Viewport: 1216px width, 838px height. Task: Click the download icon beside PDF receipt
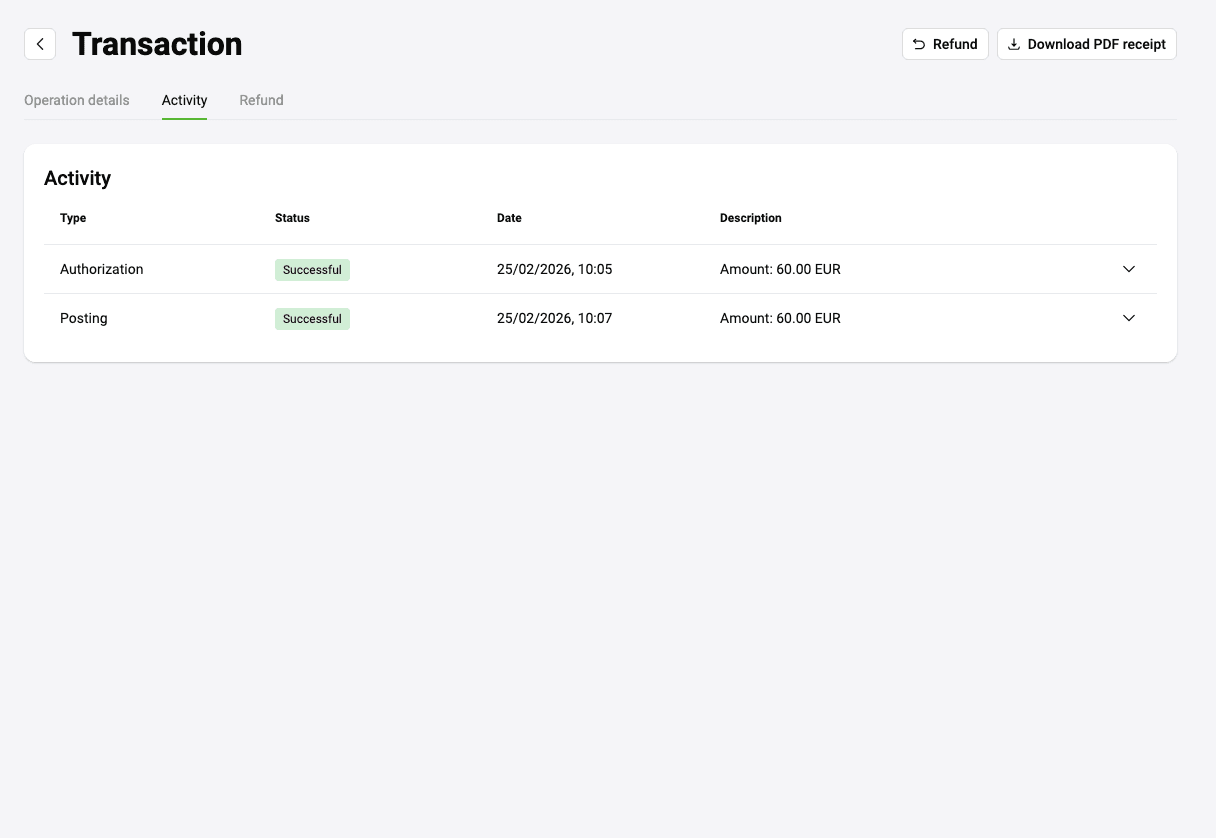click(1014, 44)
